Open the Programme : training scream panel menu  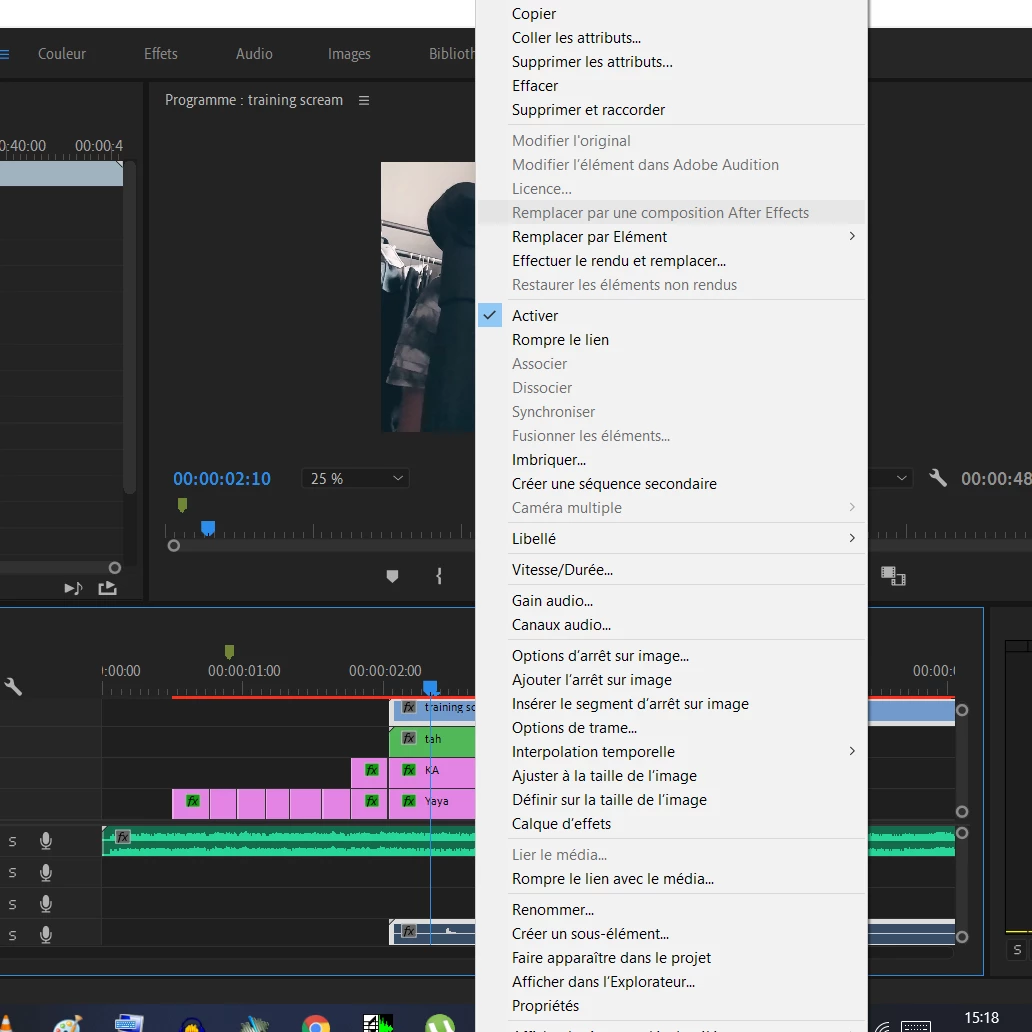pos(364,100)
